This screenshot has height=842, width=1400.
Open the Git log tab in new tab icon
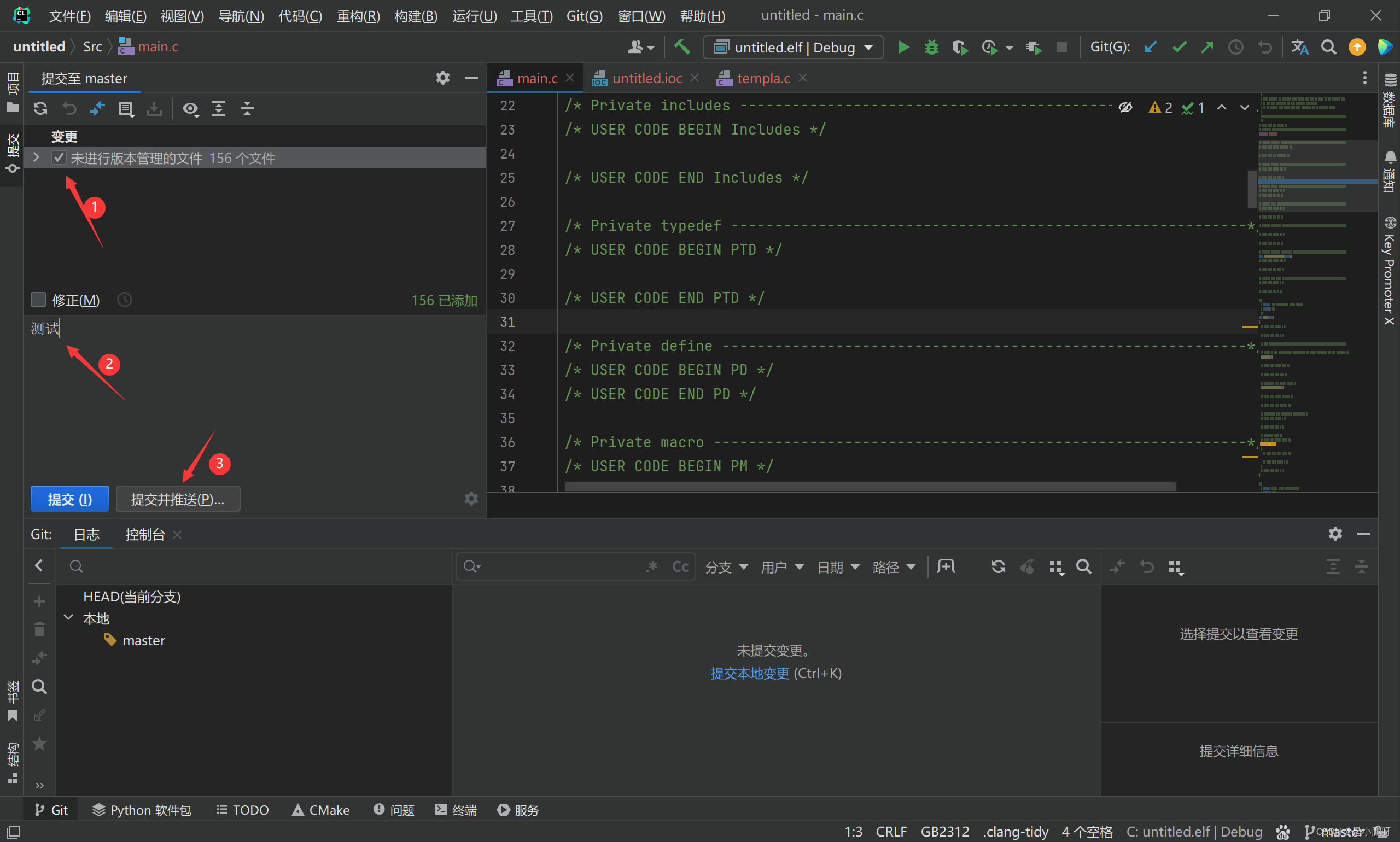[x=946, y=566]
